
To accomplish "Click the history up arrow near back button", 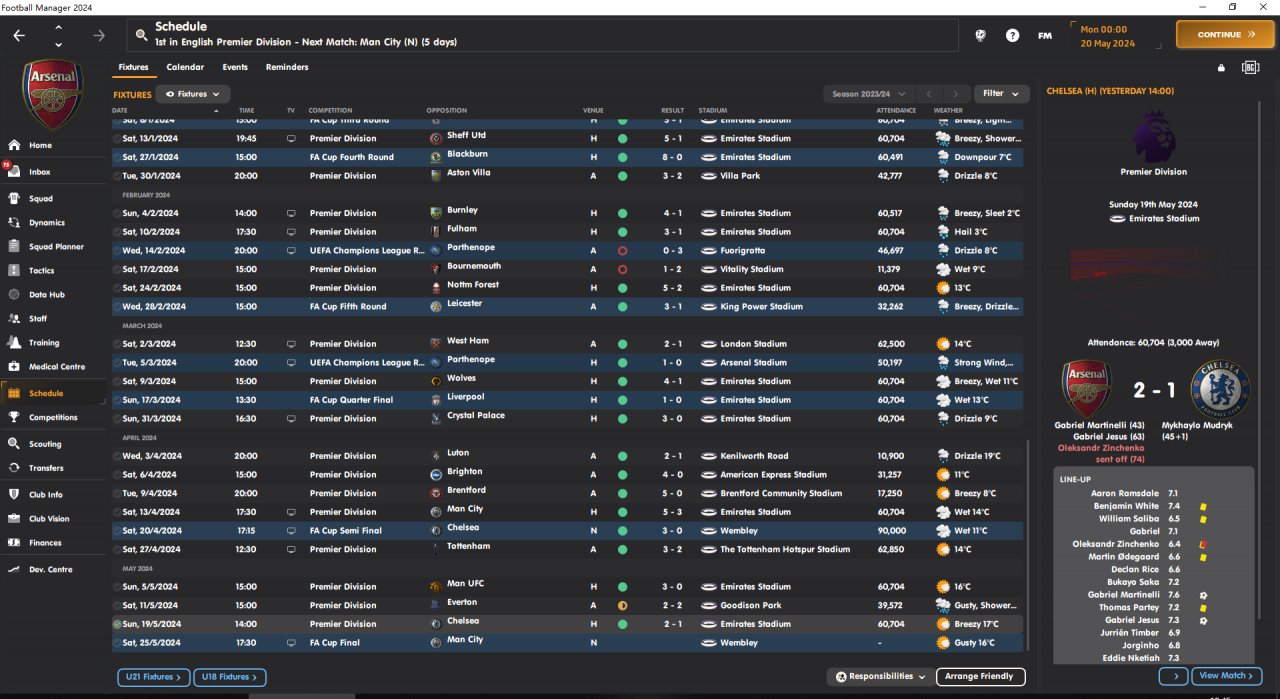I will [x=58, y=27].
